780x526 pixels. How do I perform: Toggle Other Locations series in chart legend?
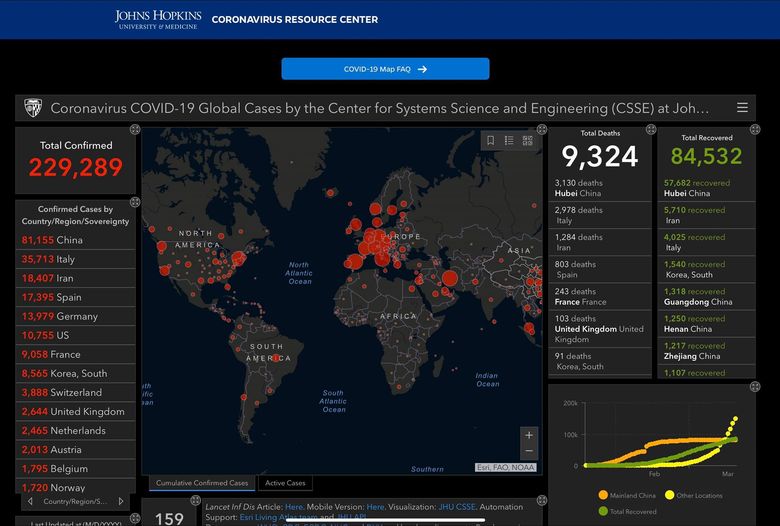pos(693,495)
